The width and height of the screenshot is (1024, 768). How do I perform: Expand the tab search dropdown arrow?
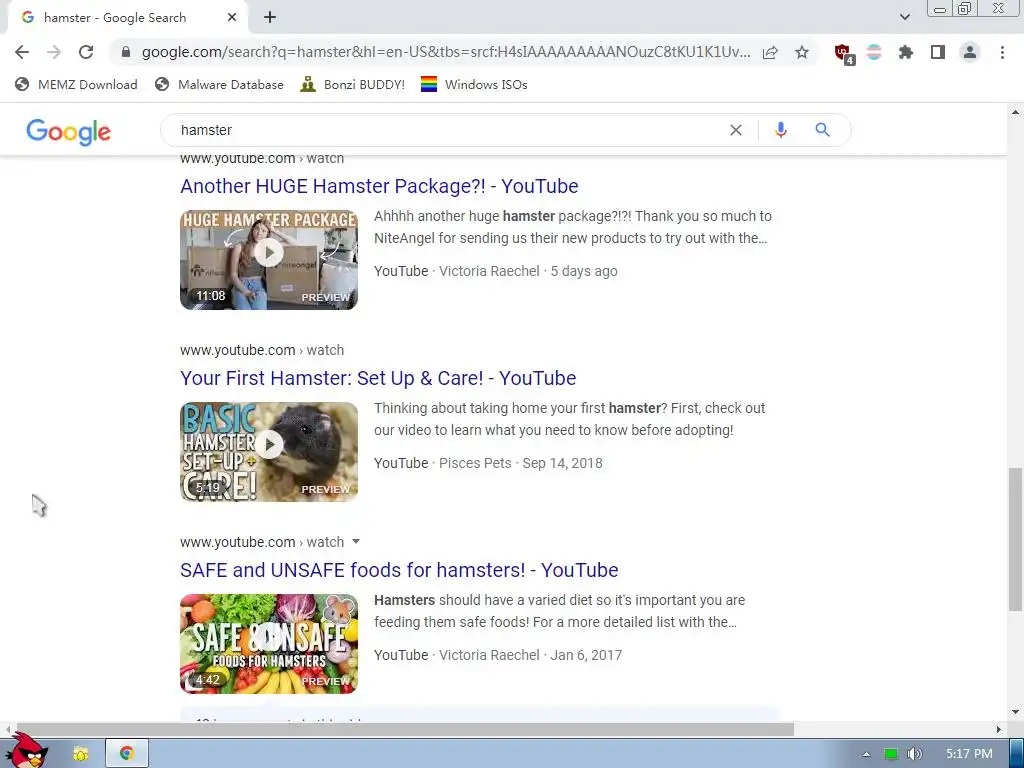click(904, 17)
